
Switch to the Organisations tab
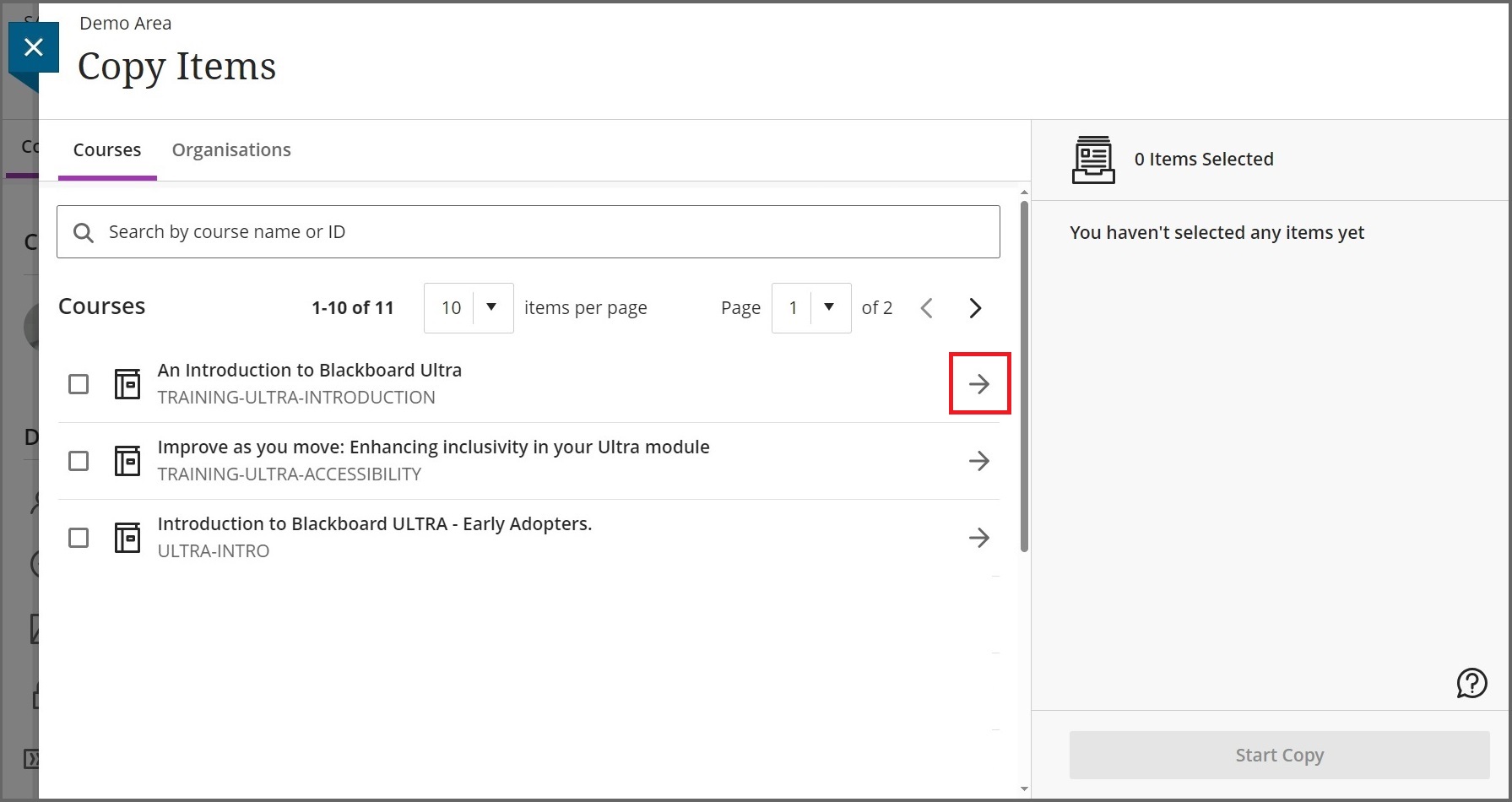[231, 150]
